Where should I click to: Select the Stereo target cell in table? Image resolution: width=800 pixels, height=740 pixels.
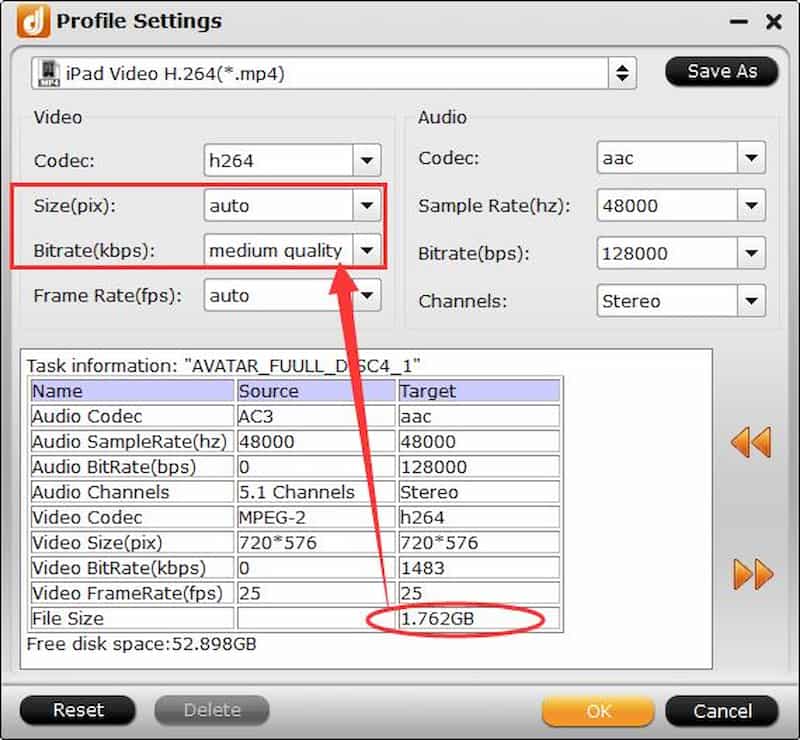pos(479,492)
